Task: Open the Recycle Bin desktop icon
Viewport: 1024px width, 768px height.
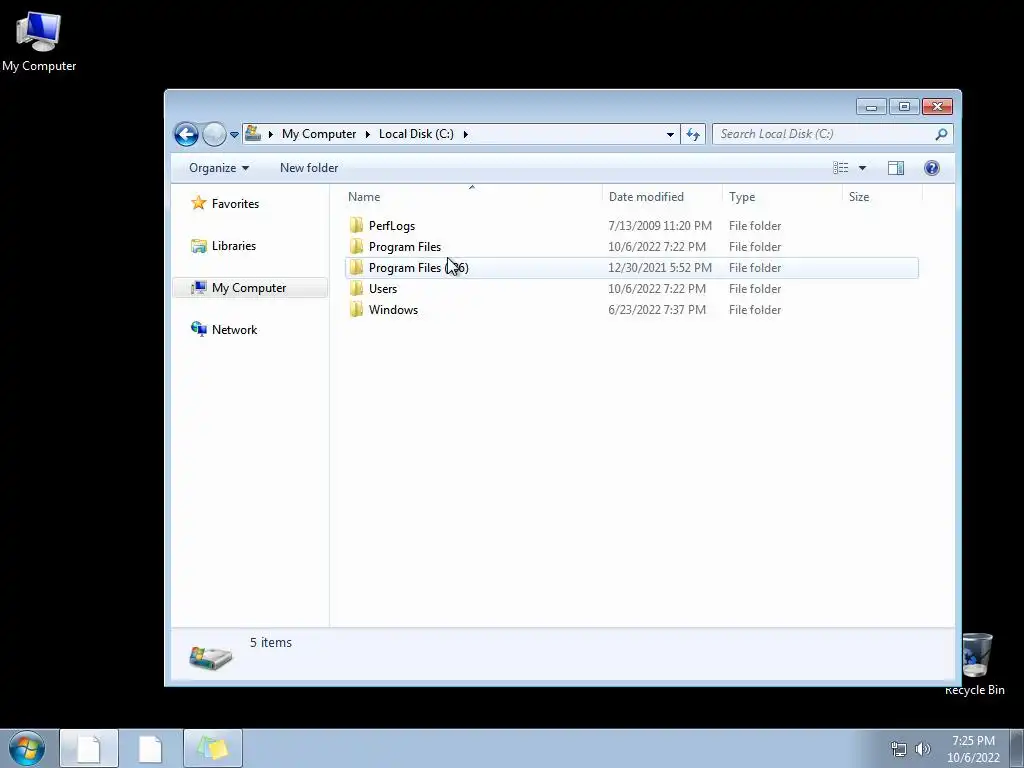Action: tap(976, 664)
